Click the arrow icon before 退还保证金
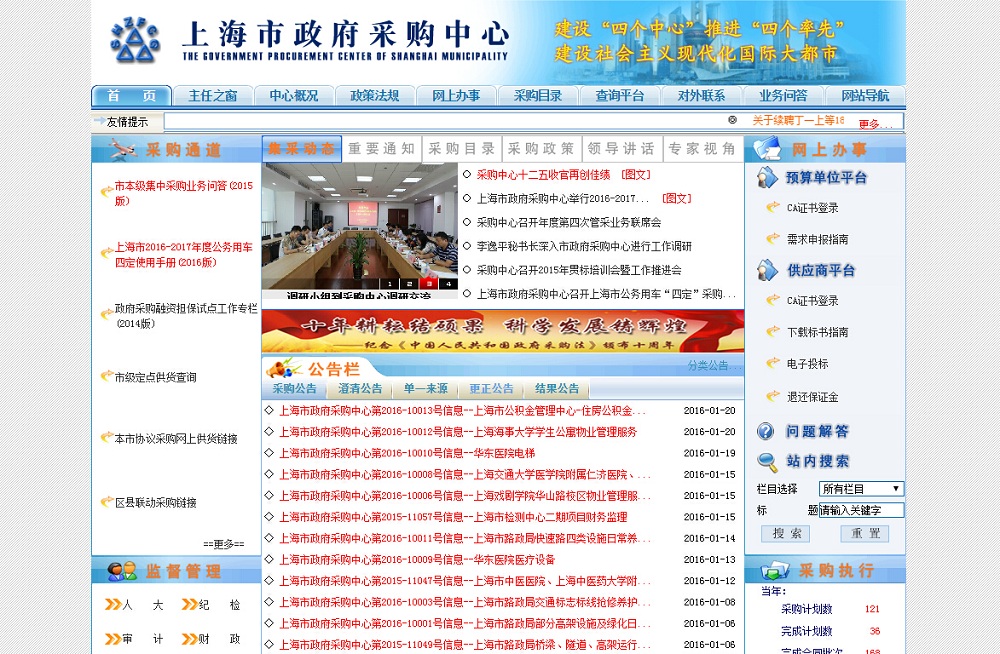Image resolution: width=1000 pixels, height=654 pixels. pyautogui.click(x=772, y=396)
